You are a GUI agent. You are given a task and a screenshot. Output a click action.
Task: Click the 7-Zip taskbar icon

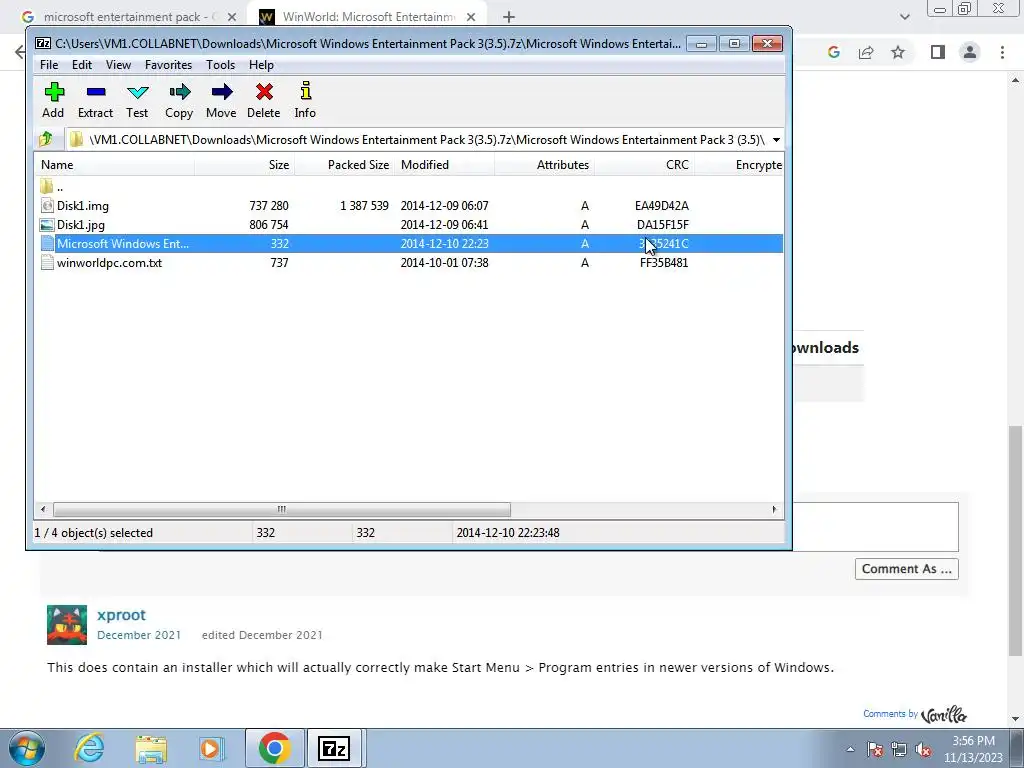[334, 748]
